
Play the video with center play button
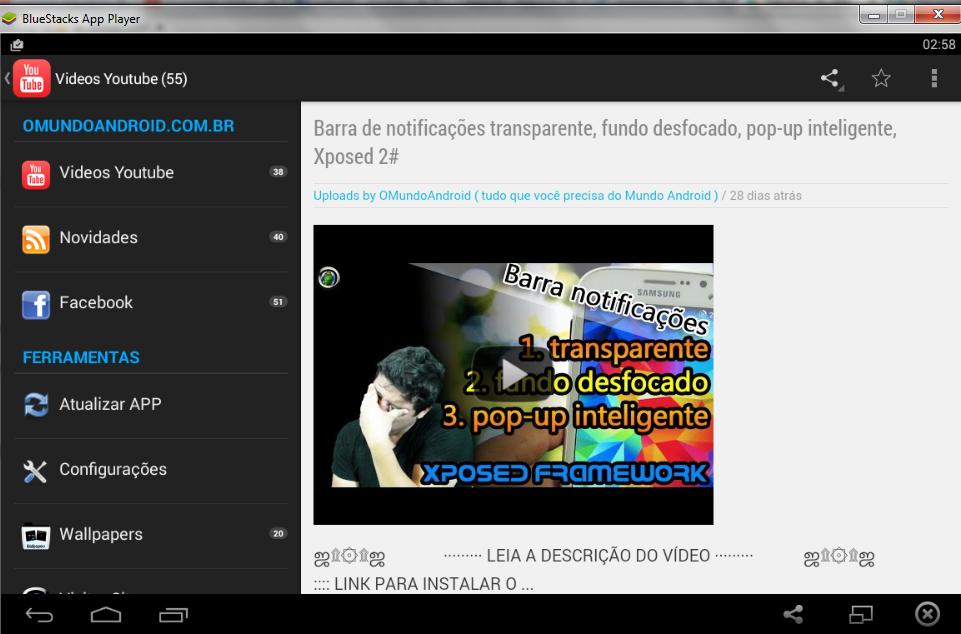click(x=512, y=375)
